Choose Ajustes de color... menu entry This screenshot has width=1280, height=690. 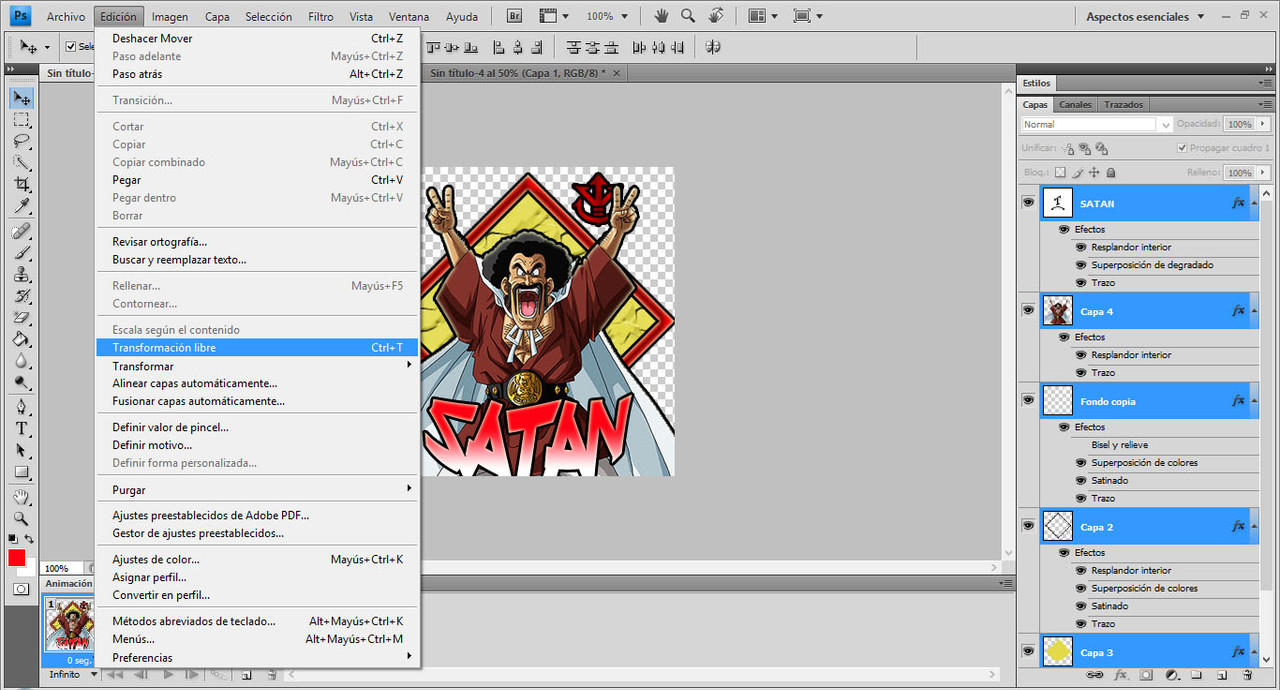point(258,559)
